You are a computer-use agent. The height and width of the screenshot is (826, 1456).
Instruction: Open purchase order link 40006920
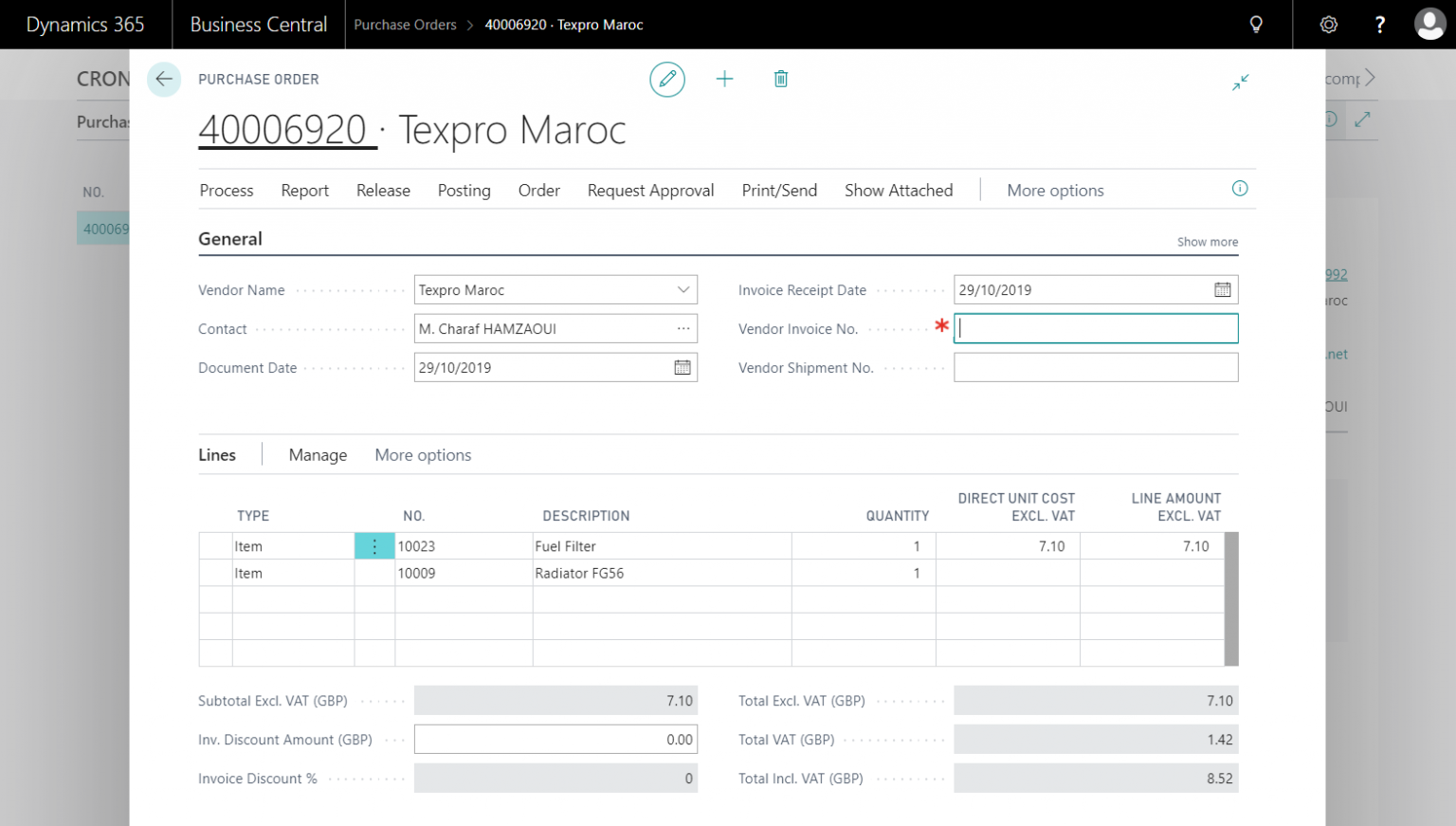coord(285,130)
